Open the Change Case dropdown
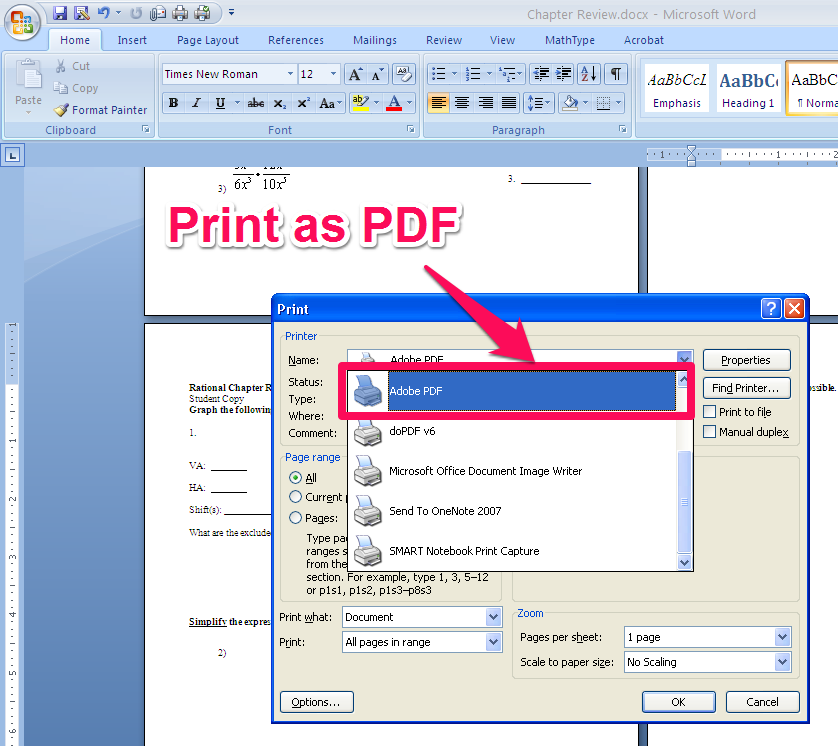 330,103
